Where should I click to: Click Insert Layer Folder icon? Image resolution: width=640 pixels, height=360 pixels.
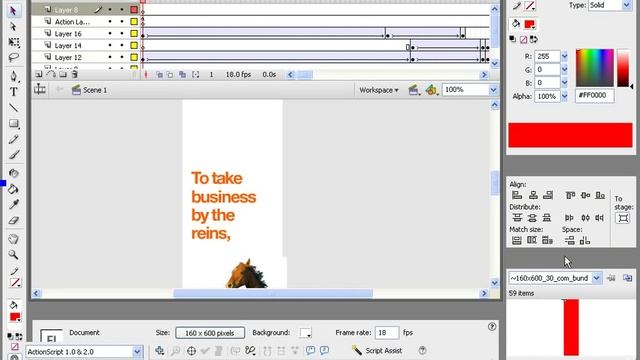pyautogui.click(x=63, y=74)
